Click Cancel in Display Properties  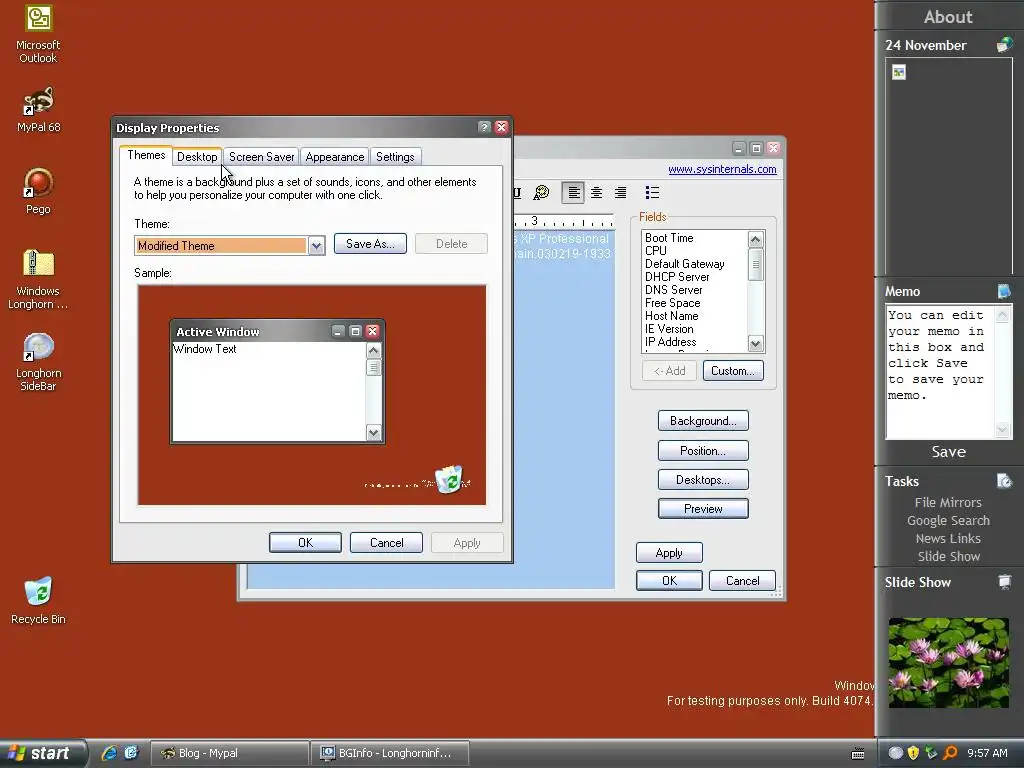point(386,543)
